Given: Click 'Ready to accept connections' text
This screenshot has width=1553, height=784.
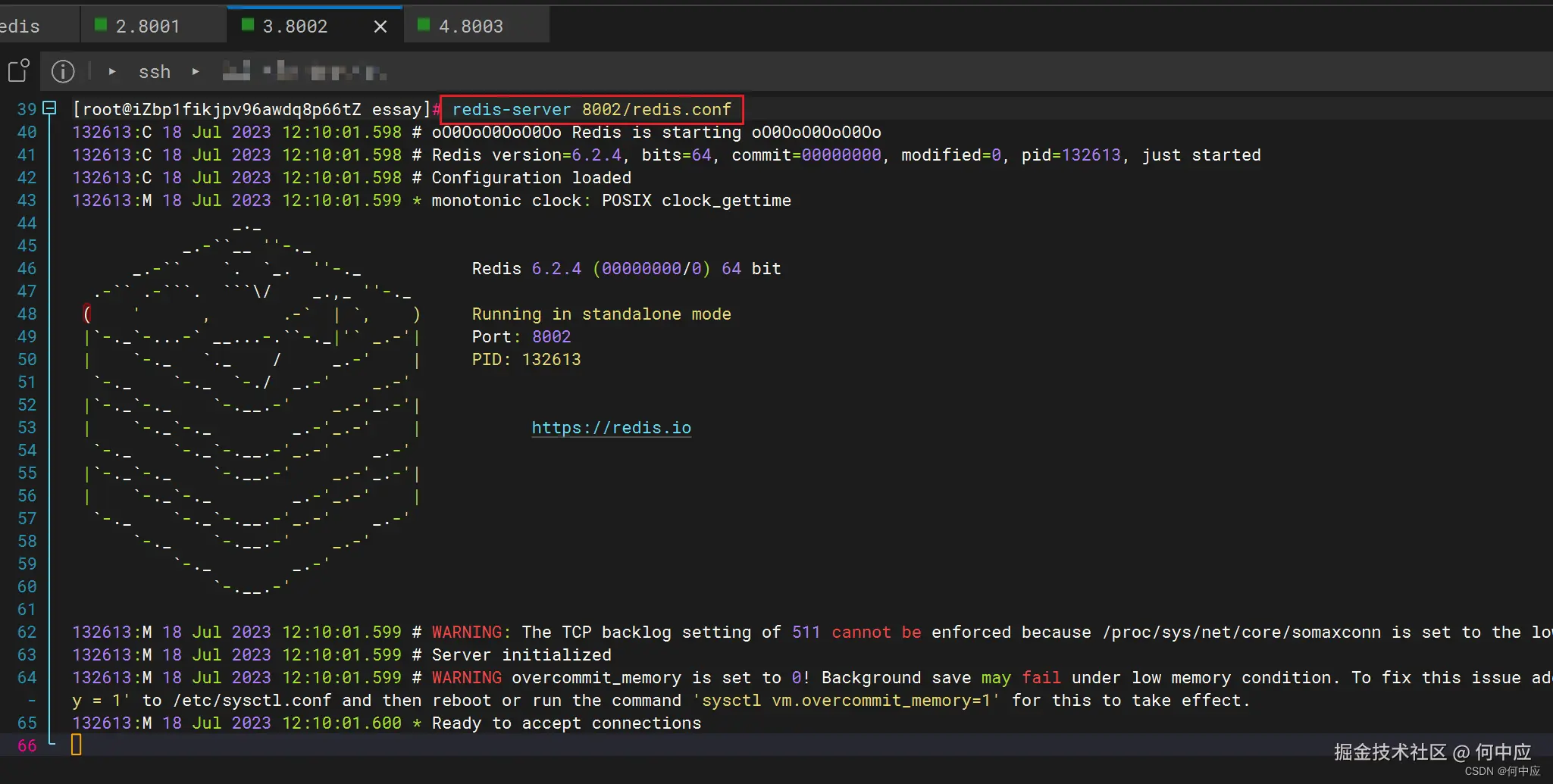Looking at the screenshot, I should tap(566, 723).
